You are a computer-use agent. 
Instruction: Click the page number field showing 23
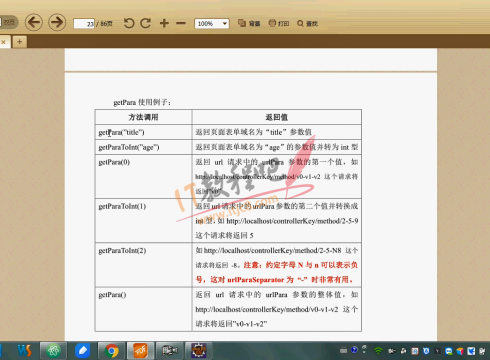point(84,24)
